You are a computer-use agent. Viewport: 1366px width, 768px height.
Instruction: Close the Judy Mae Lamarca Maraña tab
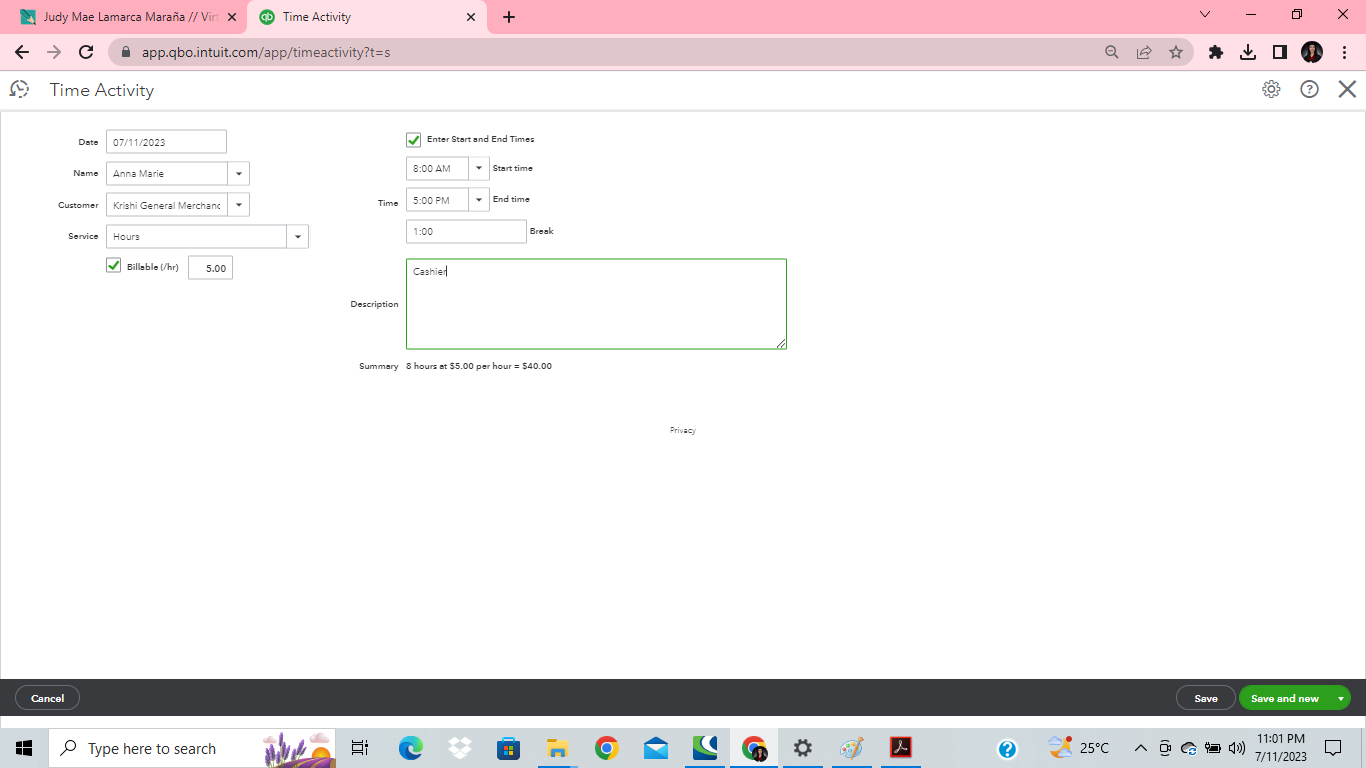231,17
